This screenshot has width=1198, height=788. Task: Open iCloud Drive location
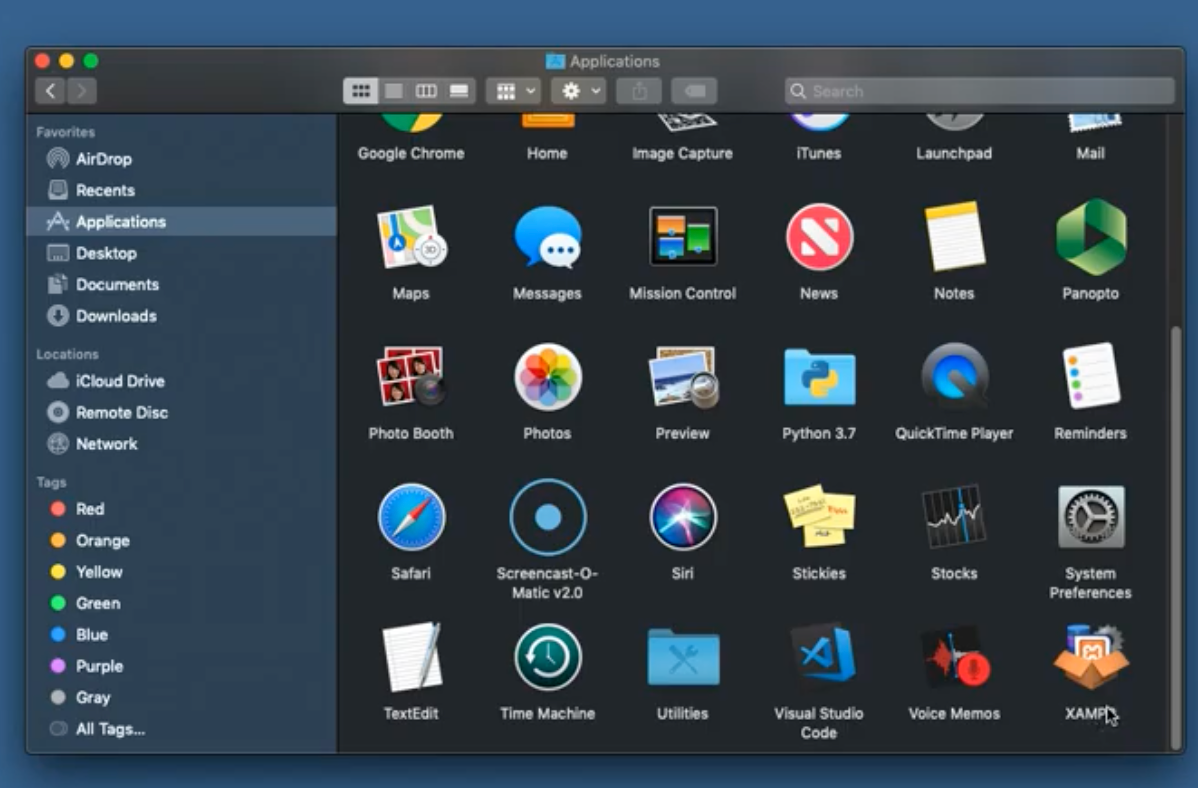(x=182, y=381)
